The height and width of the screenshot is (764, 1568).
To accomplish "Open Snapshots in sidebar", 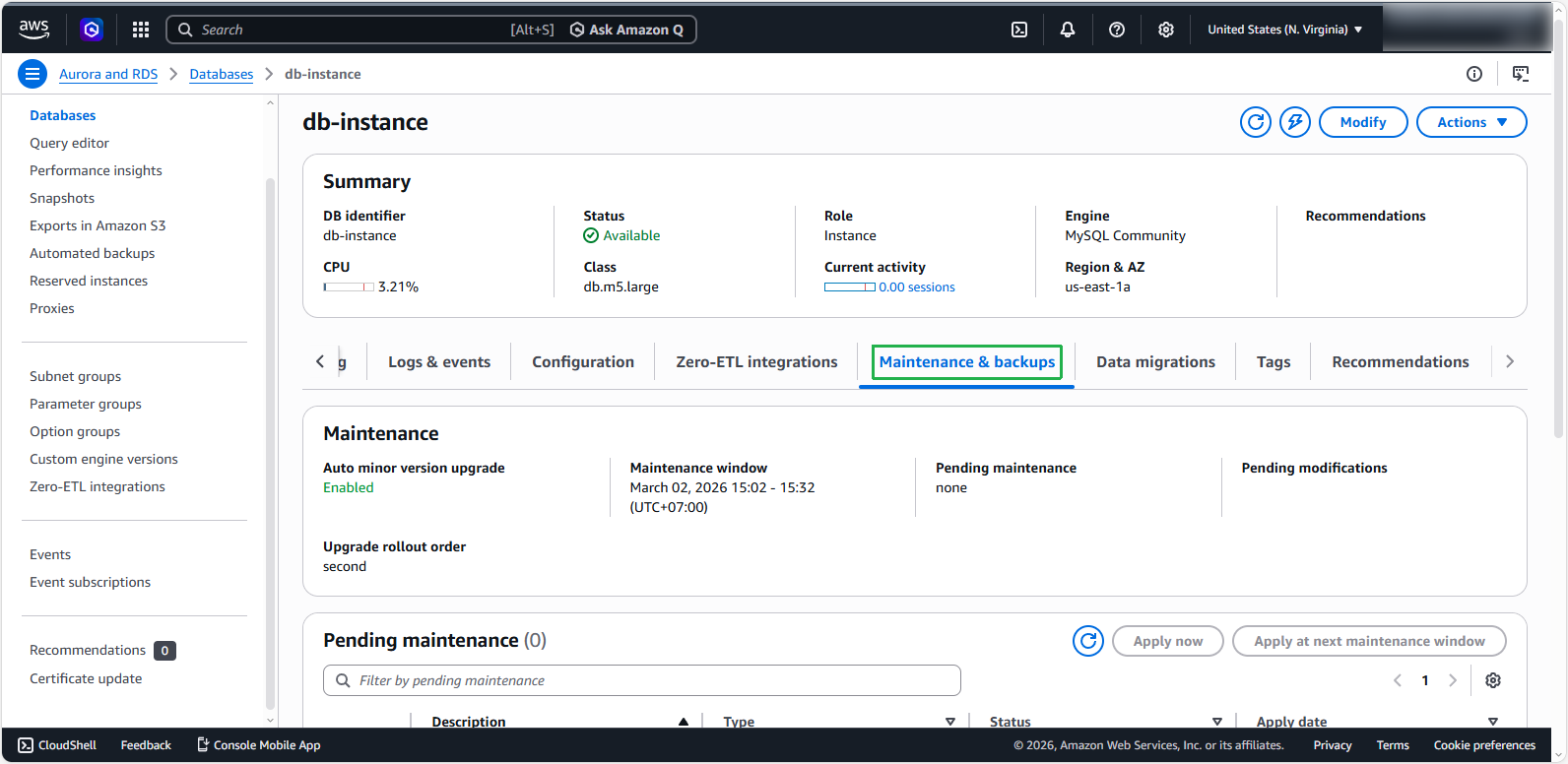I will (x=62, y=198).
